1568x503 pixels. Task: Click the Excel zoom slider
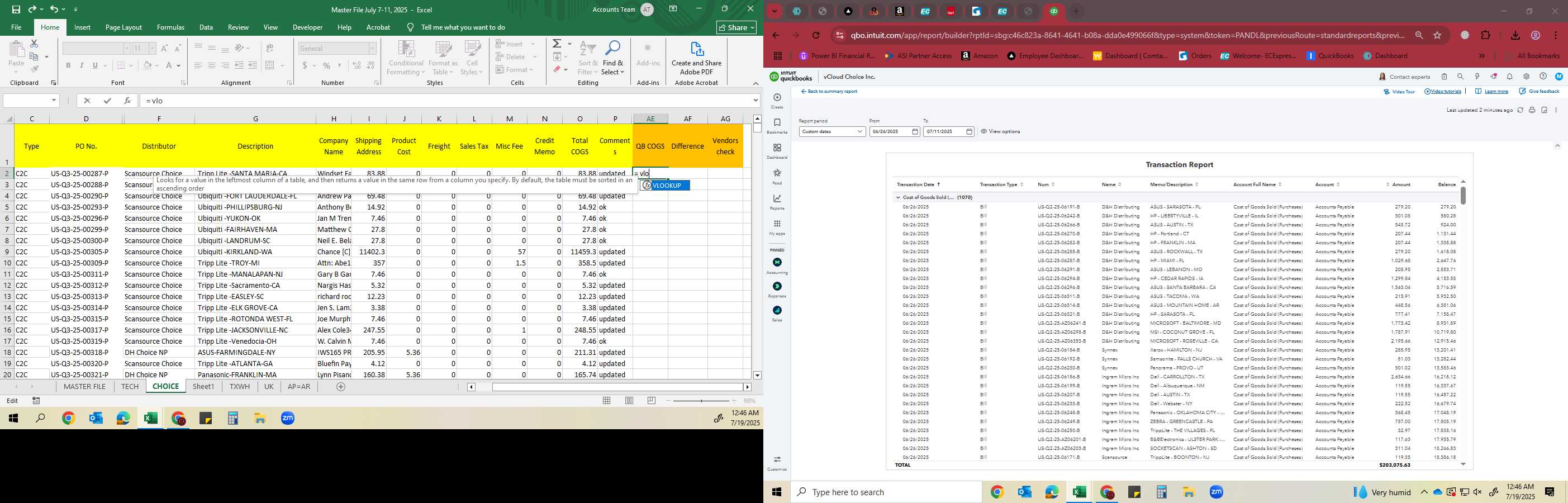701,401
